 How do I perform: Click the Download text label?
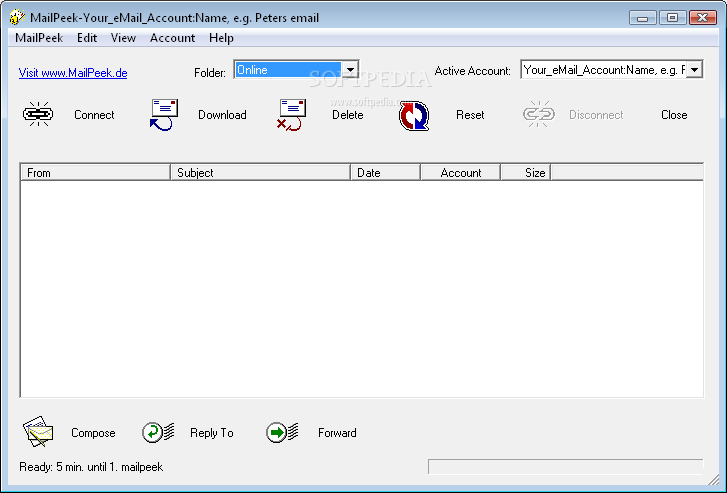point(222,115)
